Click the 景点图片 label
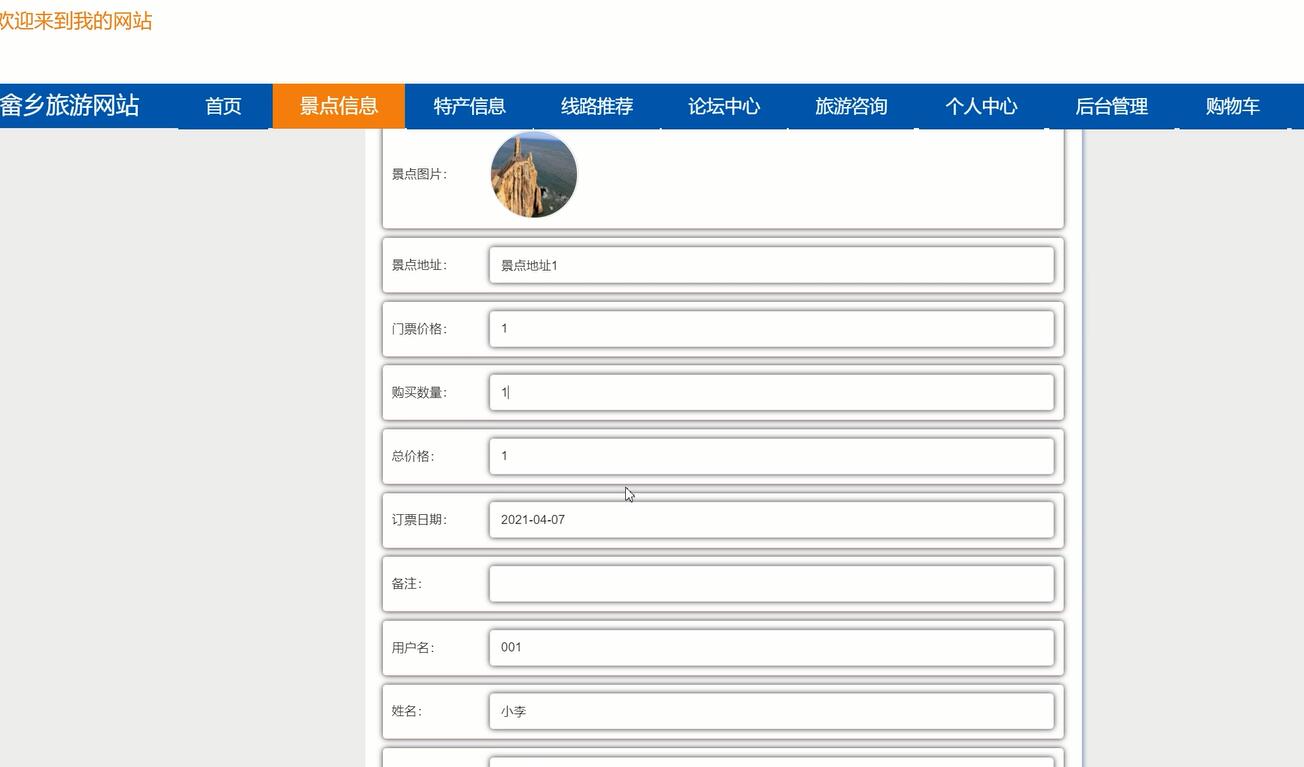The width and height of the screenshot is (1304, 767). (x=419, y=174)
